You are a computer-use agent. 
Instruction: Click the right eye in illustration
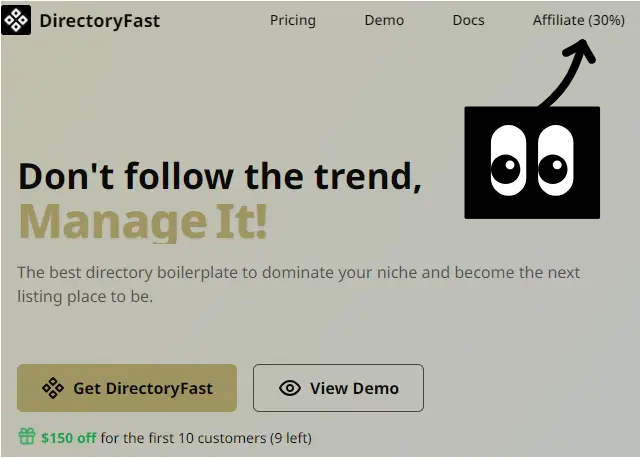coord(556,161)
